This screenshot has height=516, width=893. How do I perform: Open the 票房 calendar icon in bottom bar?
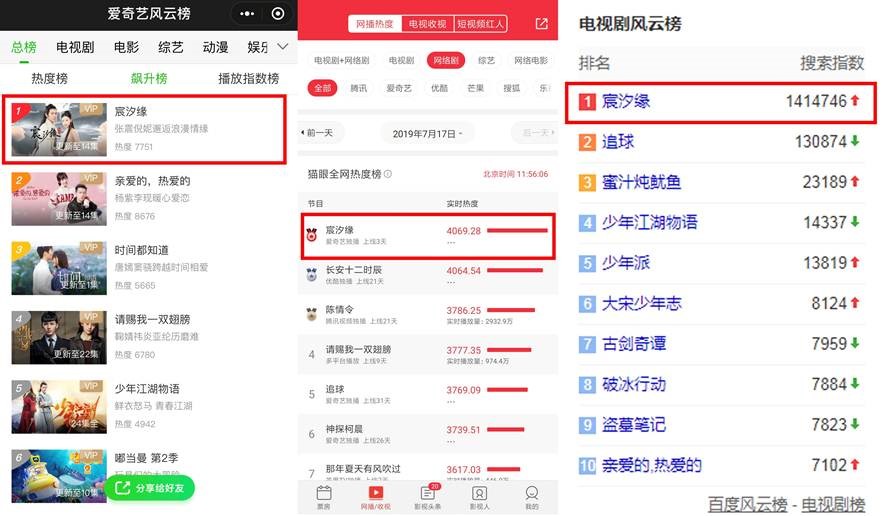click(x=324, y=493)
